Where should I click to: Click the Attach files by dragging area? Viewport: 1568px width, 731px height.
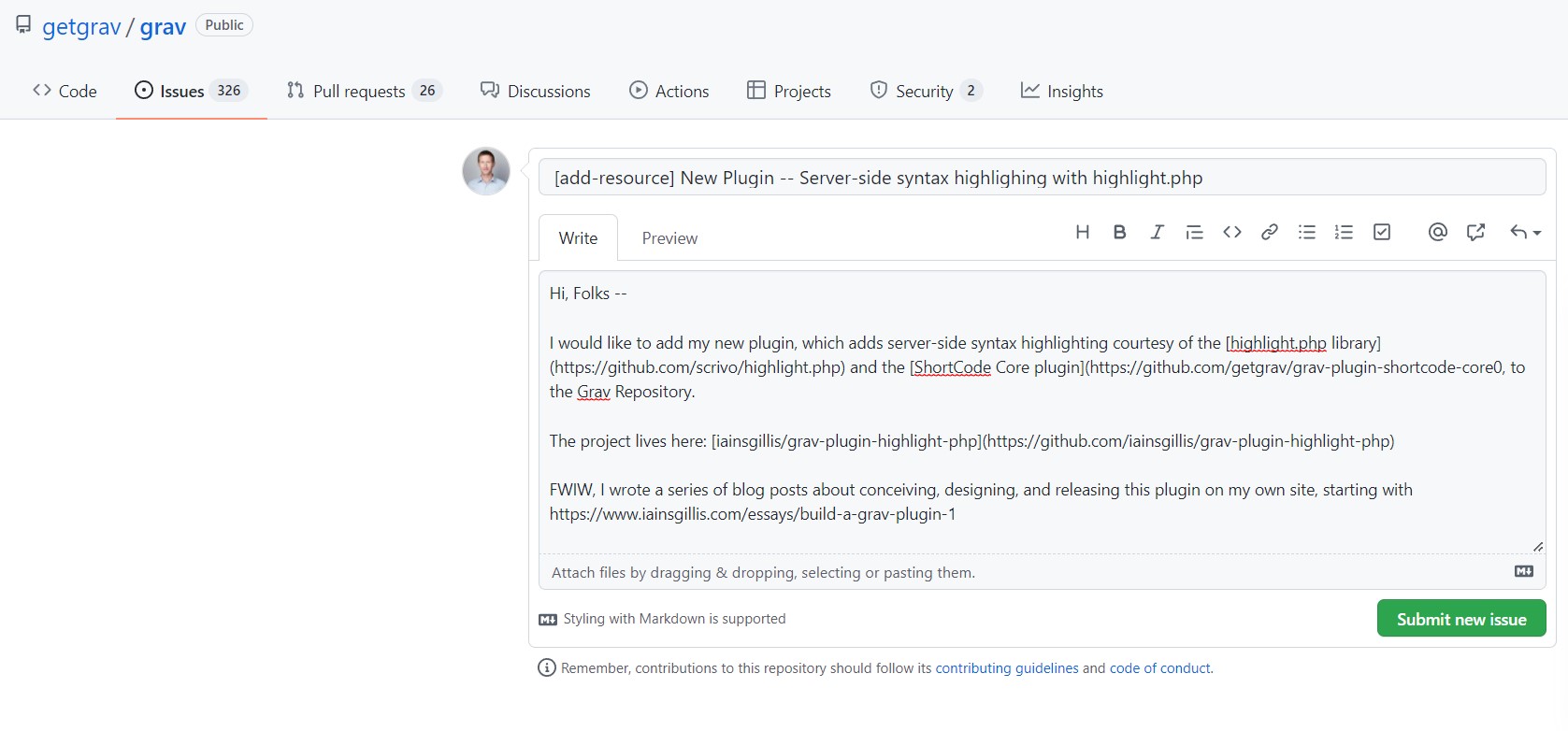1042,572
